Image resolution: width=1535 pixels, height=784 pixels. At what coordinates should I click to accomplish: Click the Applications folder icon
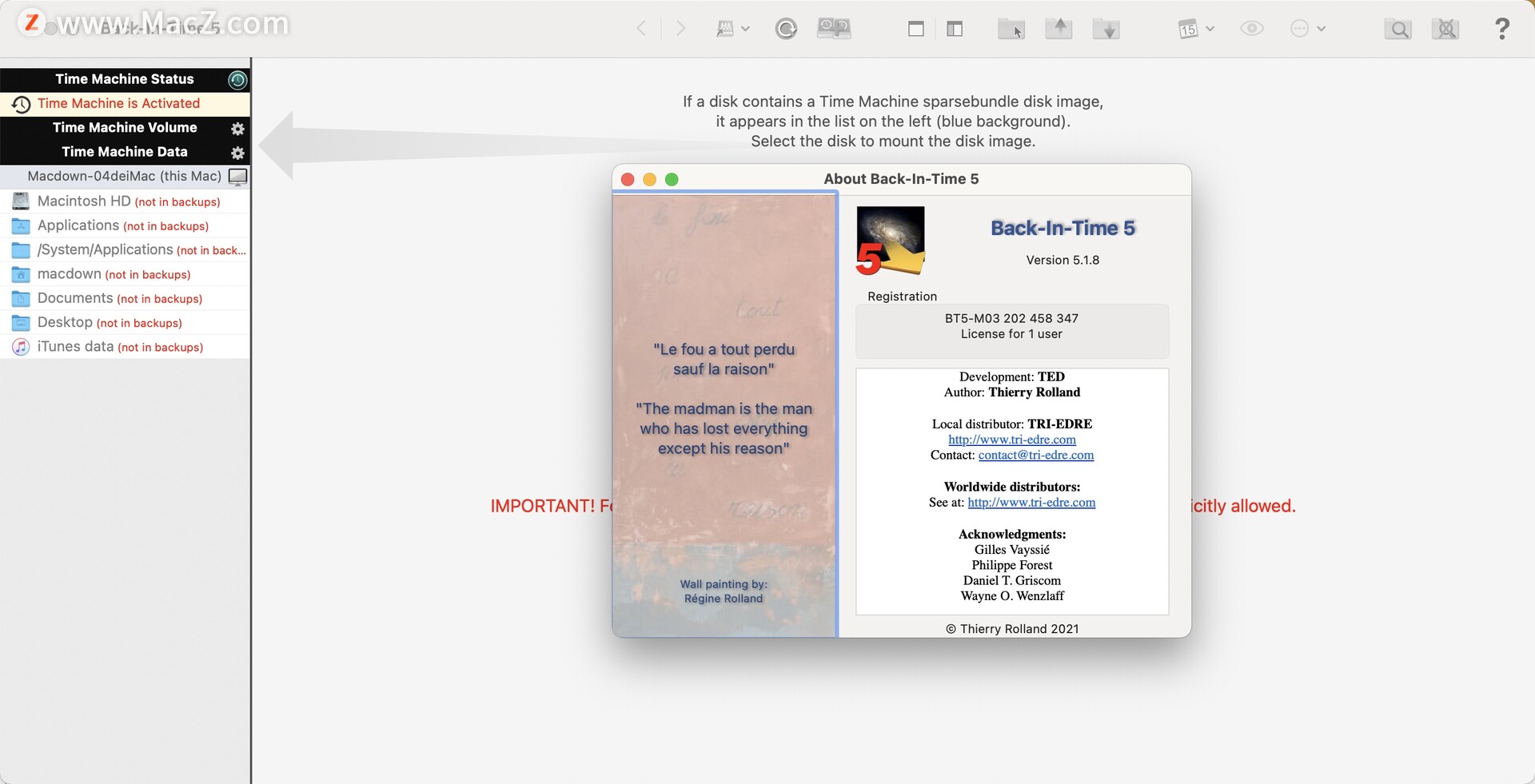click(21, 226)
